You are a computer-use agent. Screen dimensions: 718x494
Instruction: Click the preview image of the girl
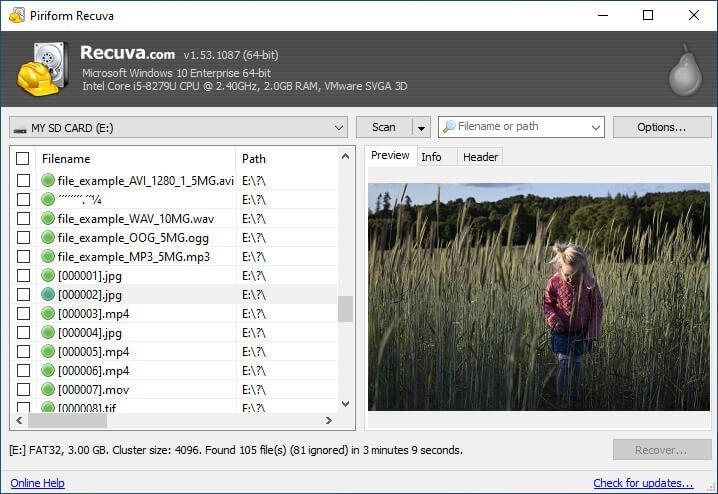[x=538, y=297]
